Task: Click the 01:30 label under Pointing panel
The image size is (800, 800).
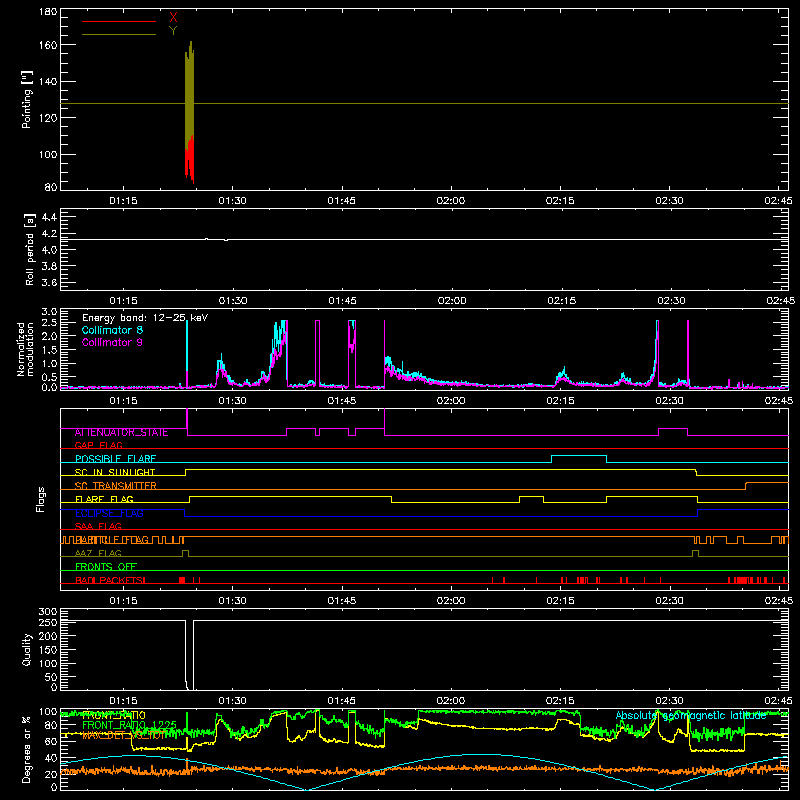Action: 233,201
